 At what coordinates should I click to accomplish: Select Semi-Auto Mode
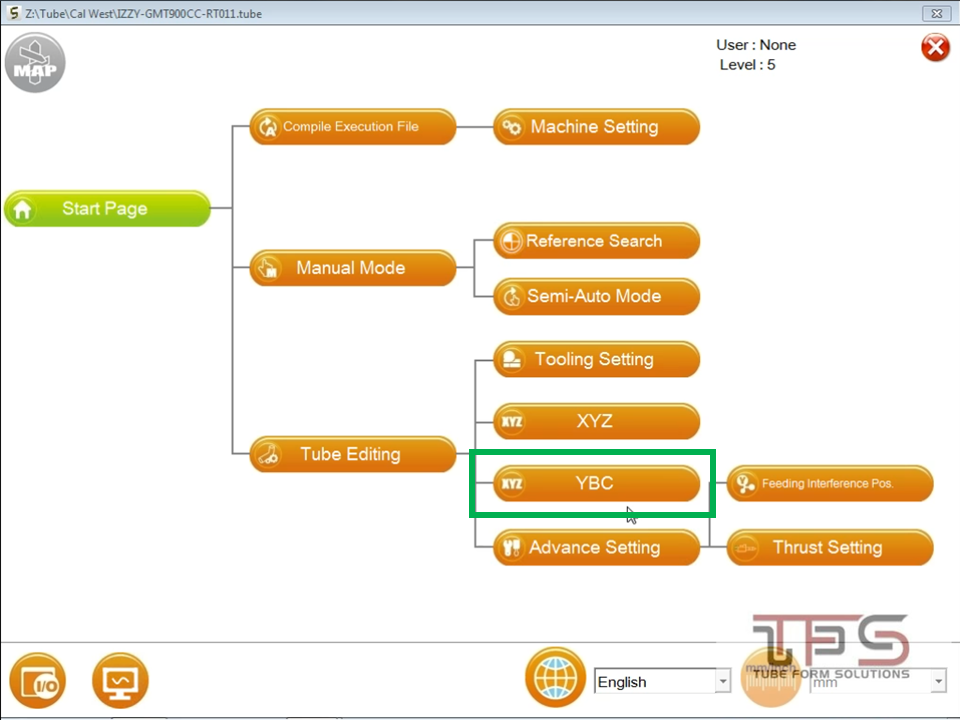click(596, 296)
